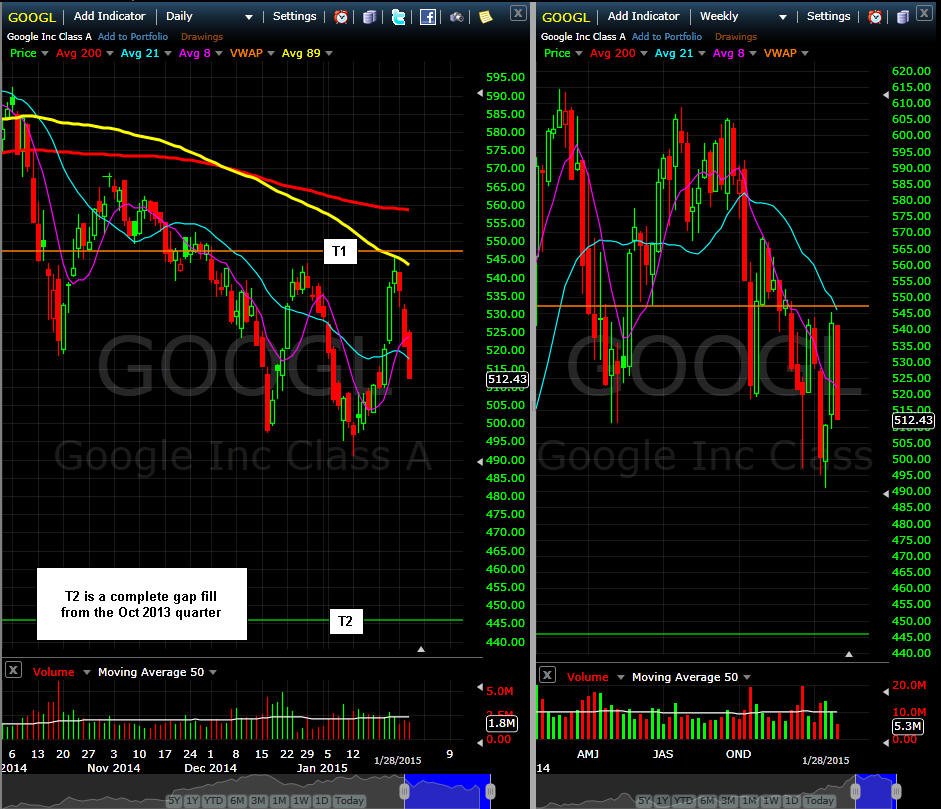The image size is (941, 809).
Task: Close the Weekly chart panel
Action: 925,13
